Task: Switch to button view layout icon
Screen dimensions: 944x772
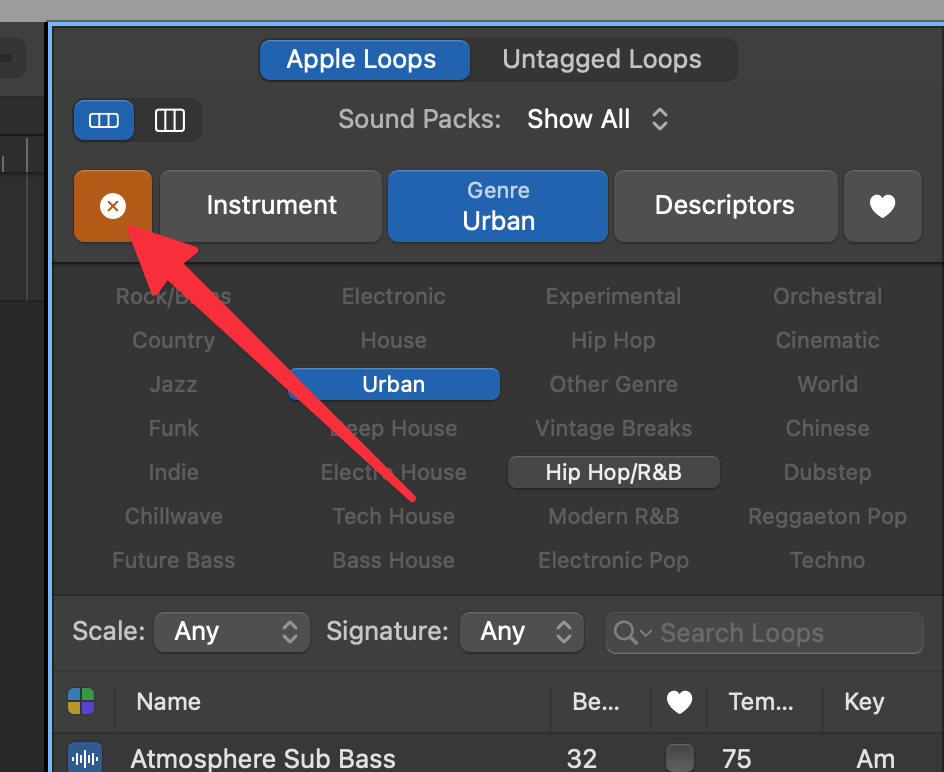Action: 104,120
